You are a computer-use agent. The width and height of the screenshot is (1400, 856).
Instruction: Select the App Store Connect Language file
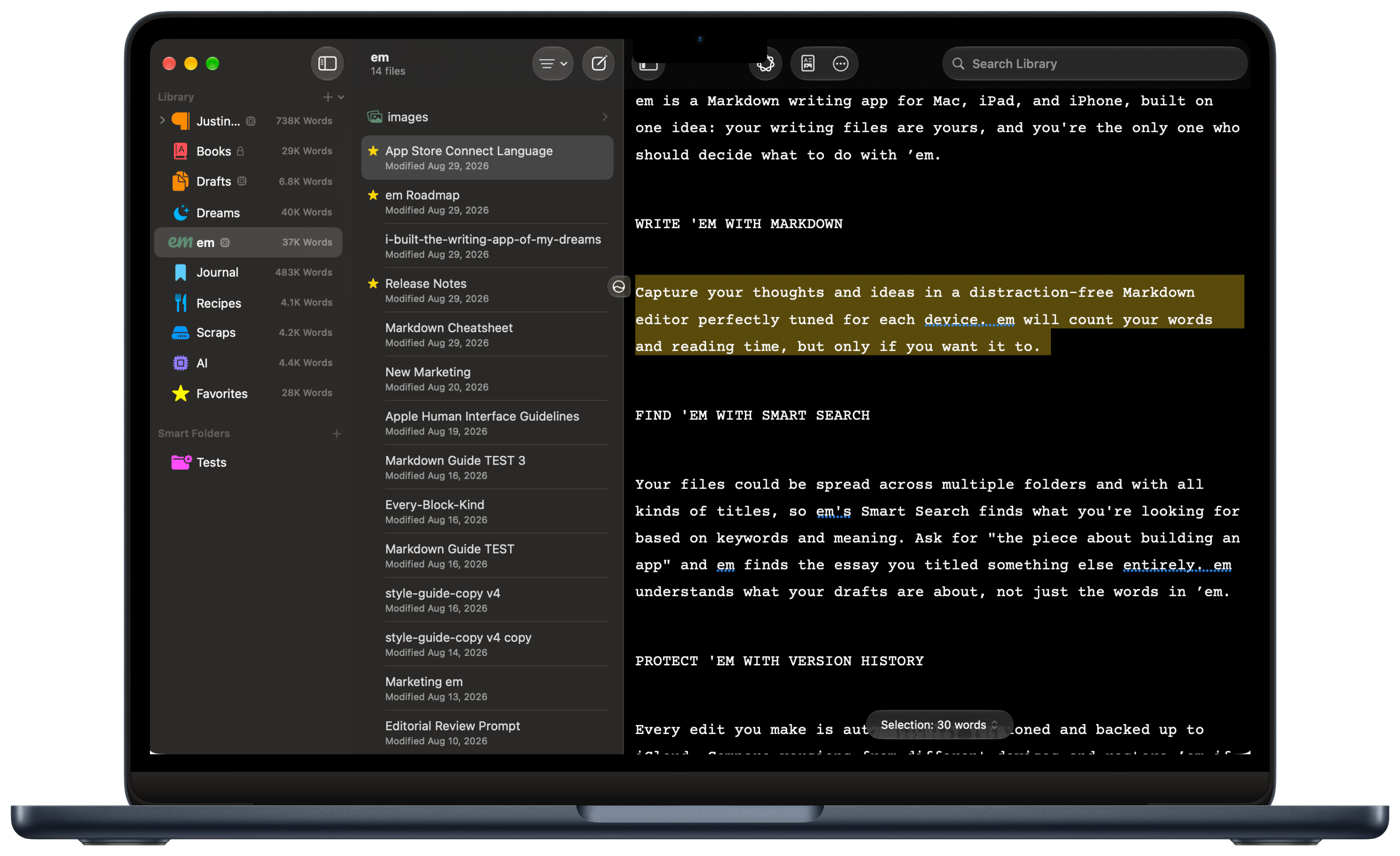tap(487, 158)
